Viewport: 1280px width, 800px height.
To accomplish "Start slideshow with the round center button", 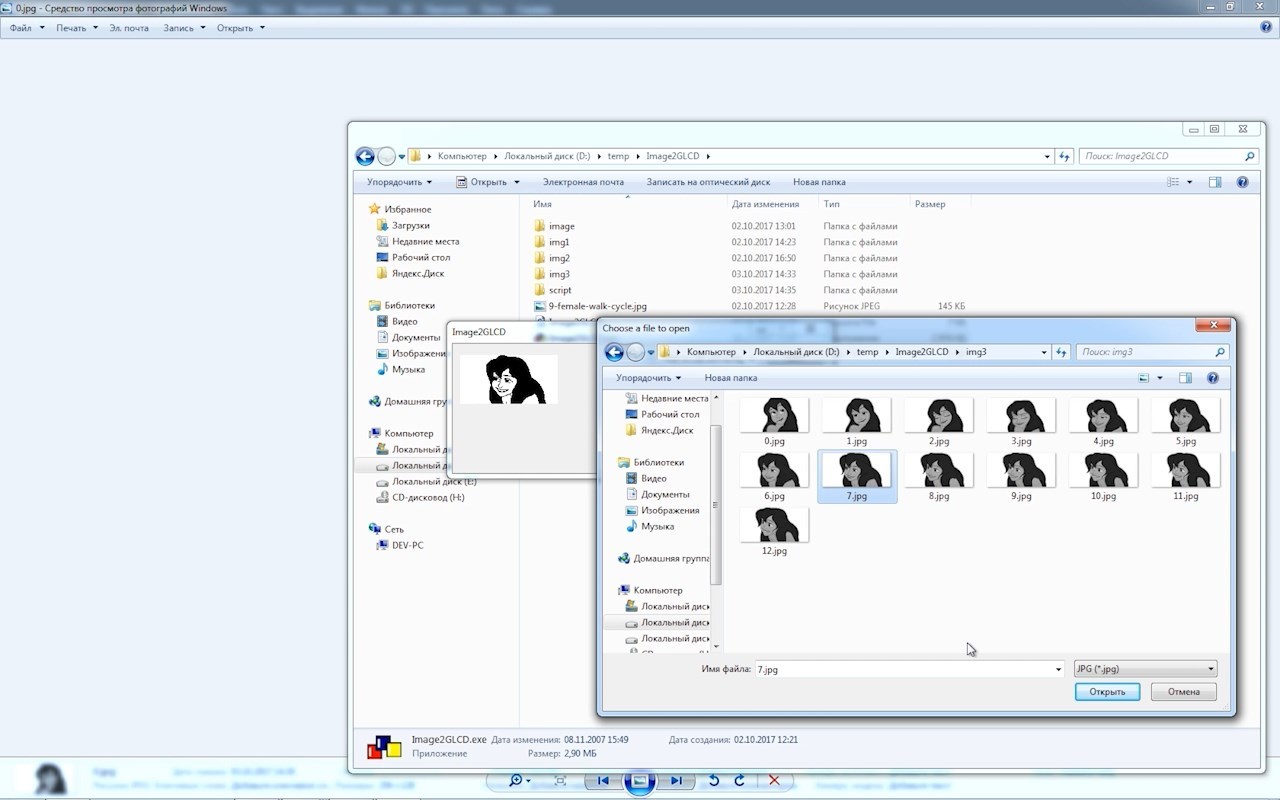I will [x=640, y=781].
